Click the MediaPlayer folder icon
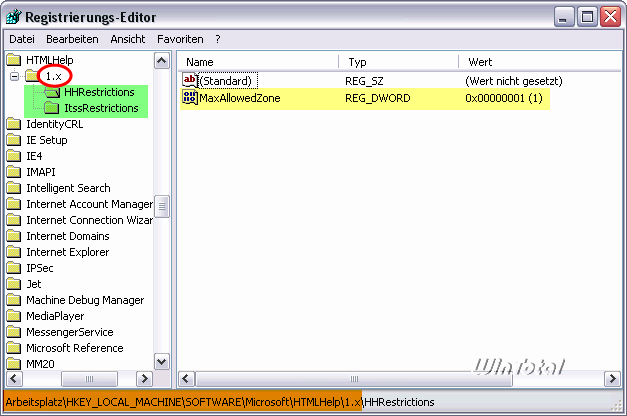The image size is (627, 416). tap(14, 316)
